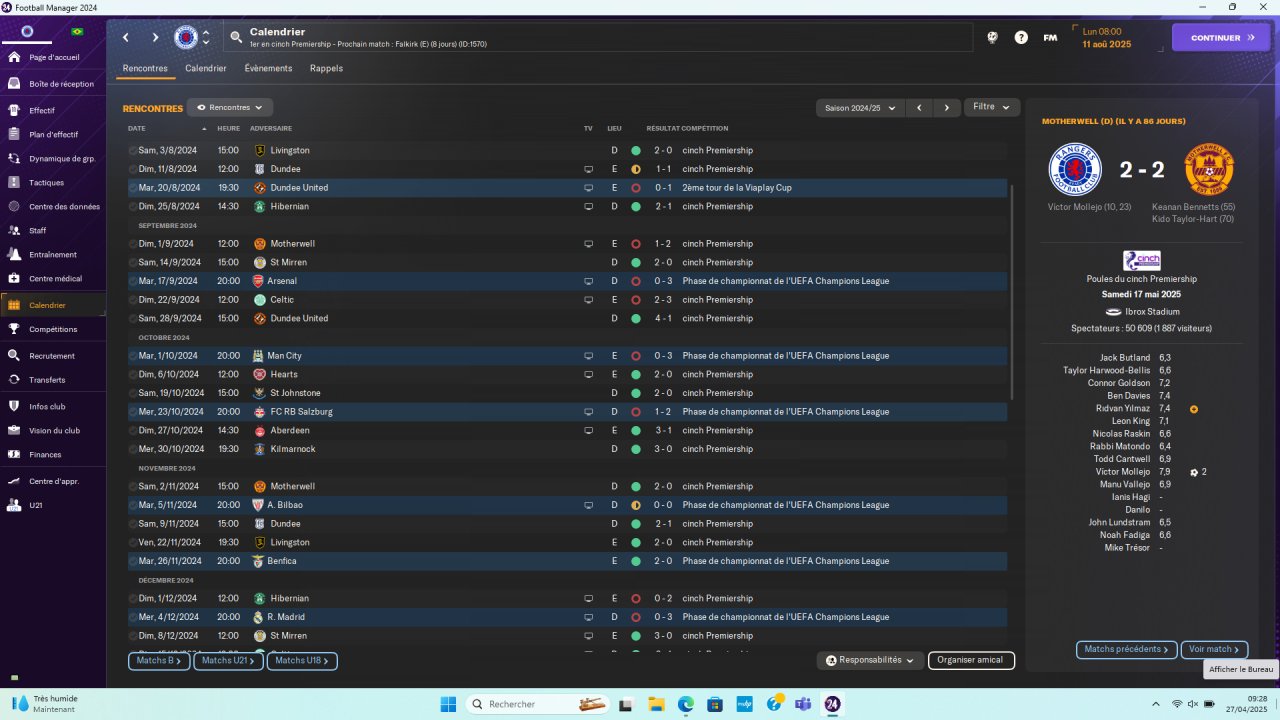The width and height of the screenshot is (1280, 720).
Task: Click the fixtures list scrollbar
Action: click(1013, 292)
